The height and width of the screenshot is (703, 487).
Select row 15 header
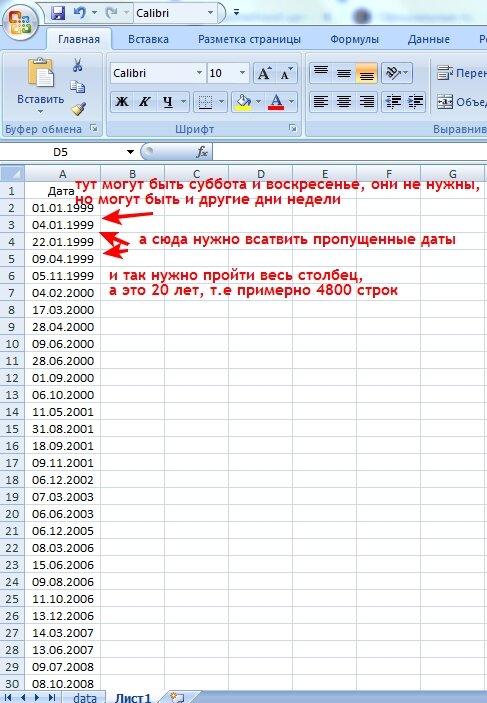click(12, 429)
